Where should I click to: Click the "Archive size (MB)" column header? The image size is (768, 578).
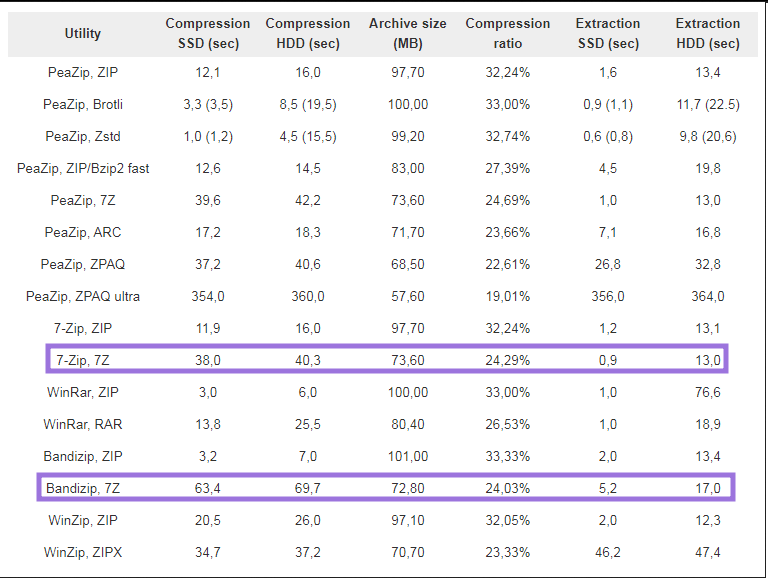tap(408, 33)
